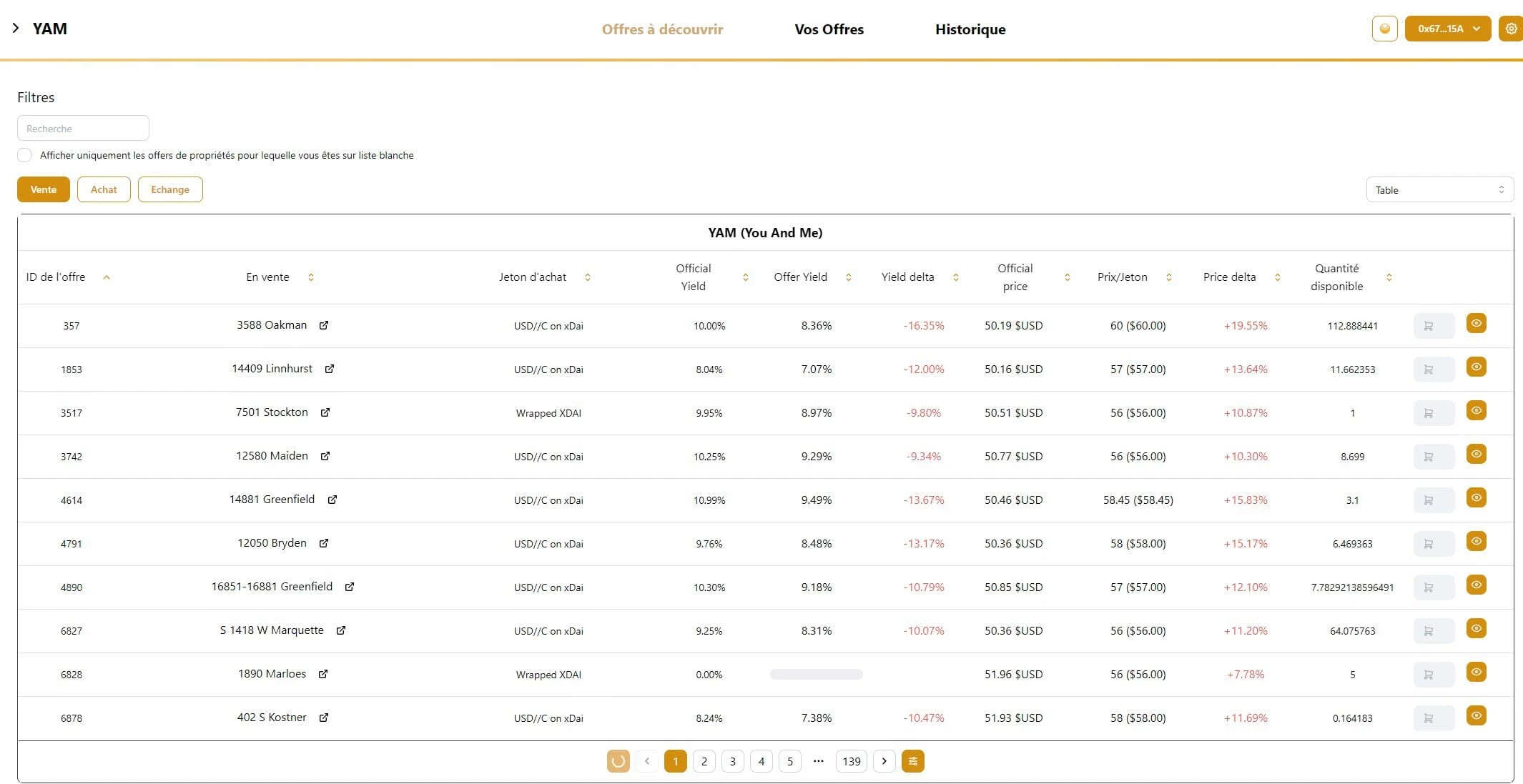Open the Table view dropdown
The width and height of the screenshot is (1523, 784).
pos(1440,189)
